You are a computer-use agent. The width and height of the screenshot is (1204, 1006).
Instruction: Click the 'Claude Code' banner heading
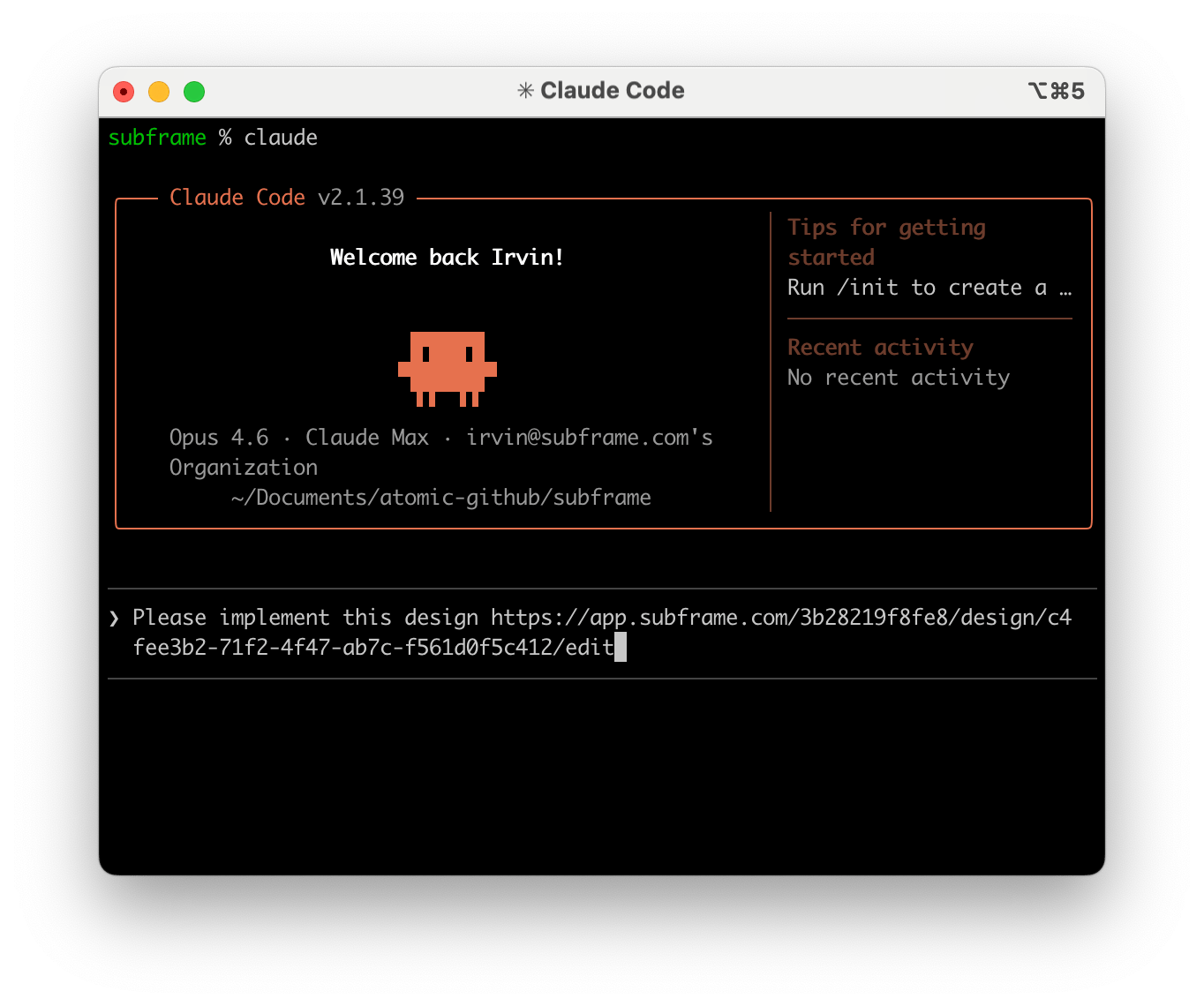[237, 198]
